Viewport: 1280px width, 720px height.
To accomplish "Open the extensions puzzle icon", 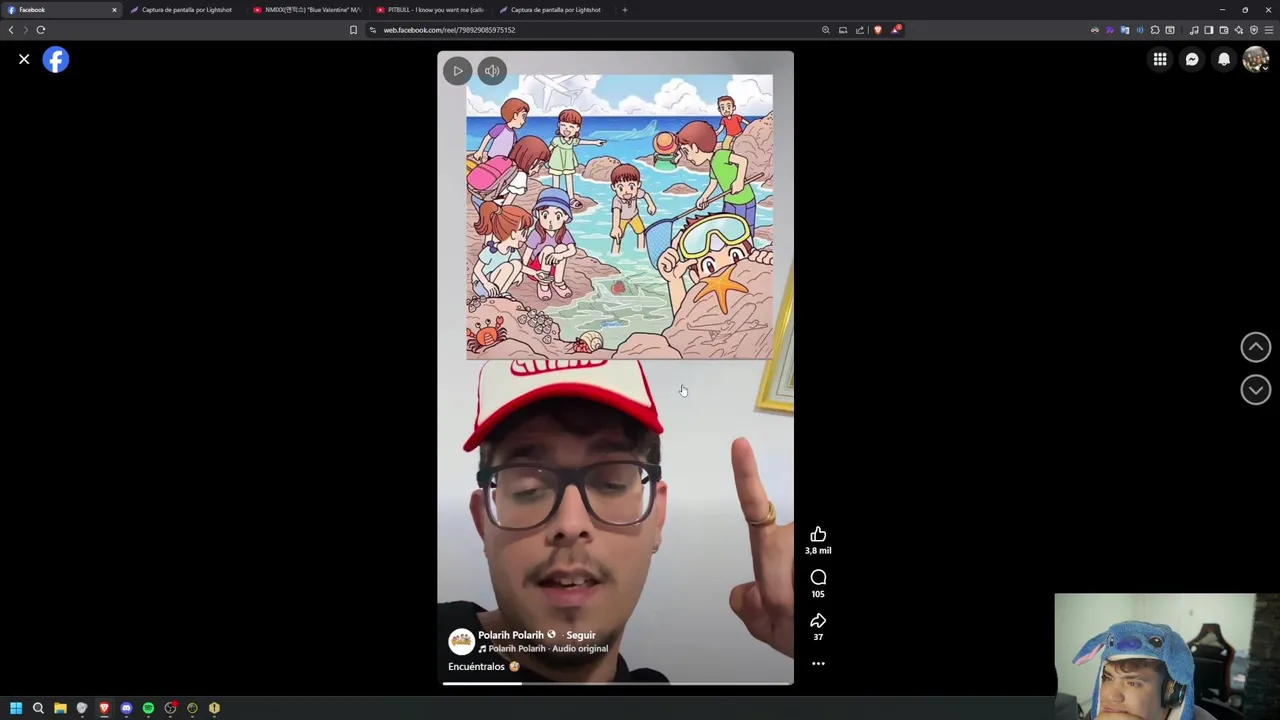I will [1155, 30].
